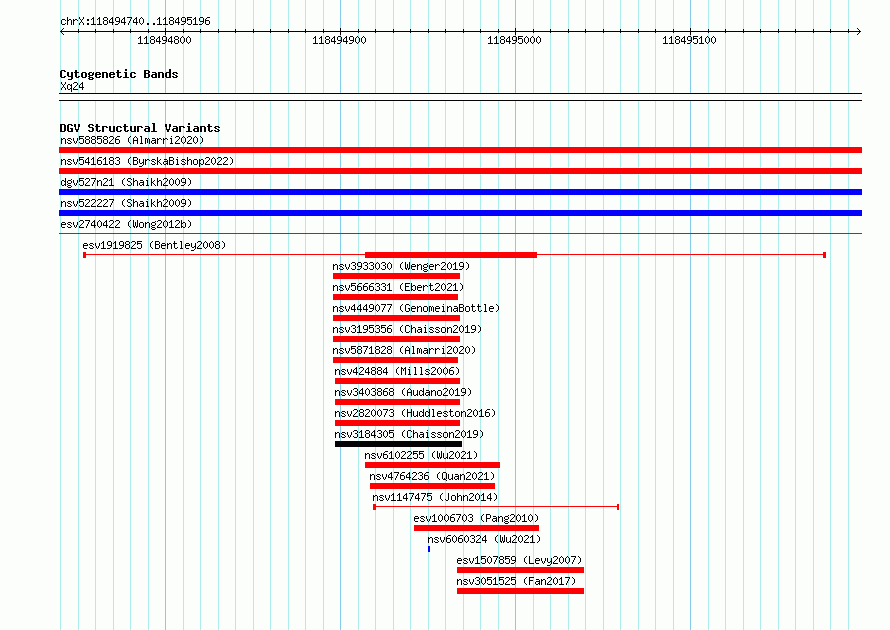Open nsv424884 (Mills2006) label
The image size is (890, 630).
397,371
